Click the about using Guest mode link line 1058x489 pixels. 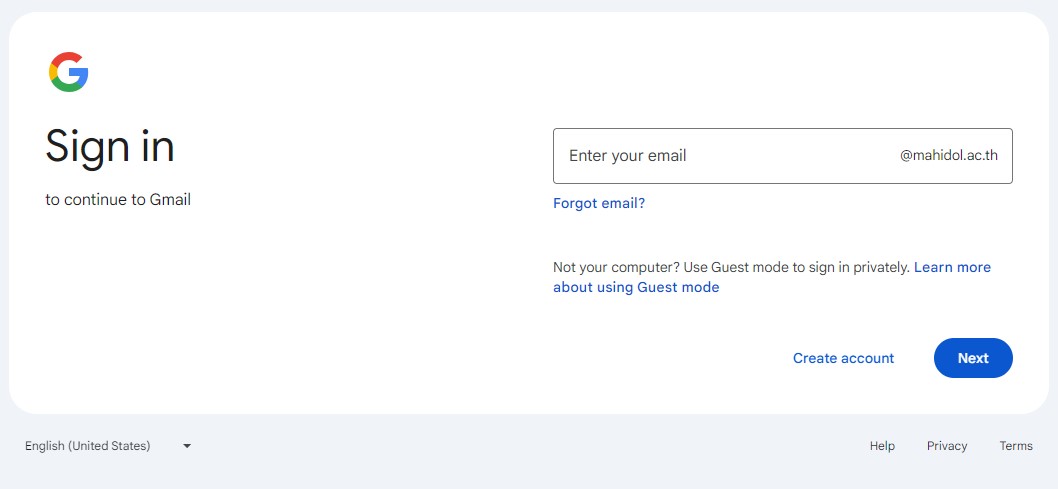tap(636, 287)
